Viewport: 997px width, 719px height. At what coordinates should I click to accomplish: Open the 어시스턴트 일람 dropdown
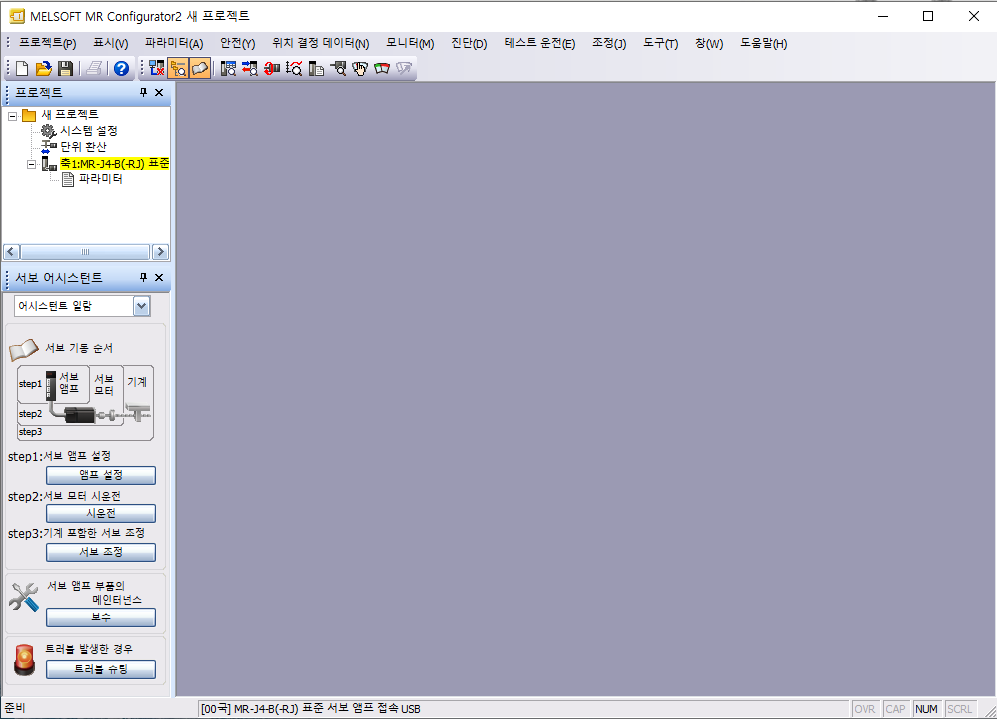[x=141, y=306]
